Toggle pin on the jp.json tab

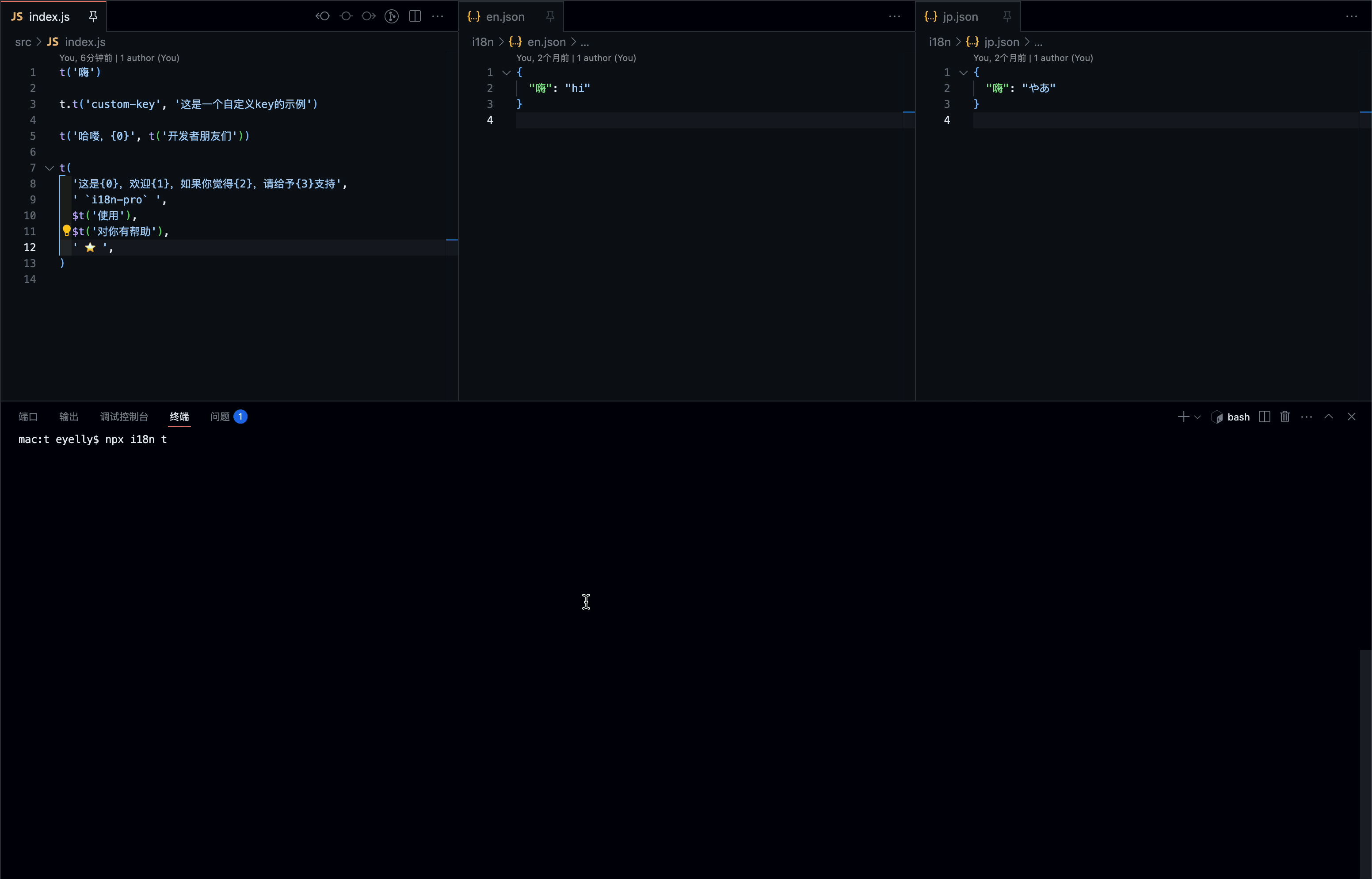pyautogui.click(x=1007, y=16)
